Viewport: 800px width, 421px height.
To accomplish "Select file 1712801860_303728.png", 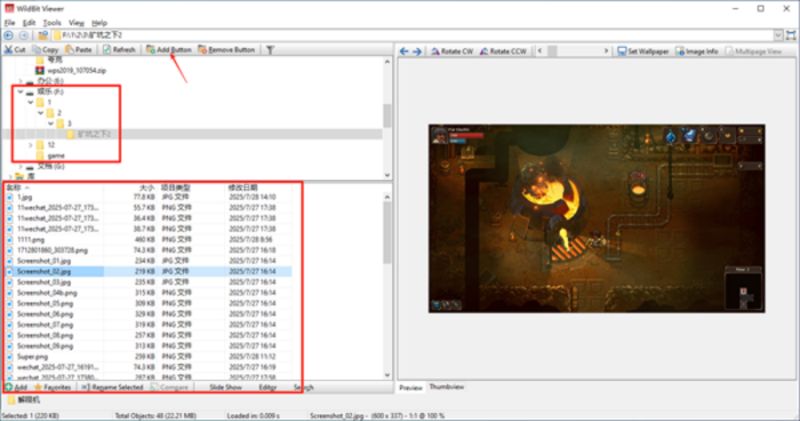I will click(53, 250).
